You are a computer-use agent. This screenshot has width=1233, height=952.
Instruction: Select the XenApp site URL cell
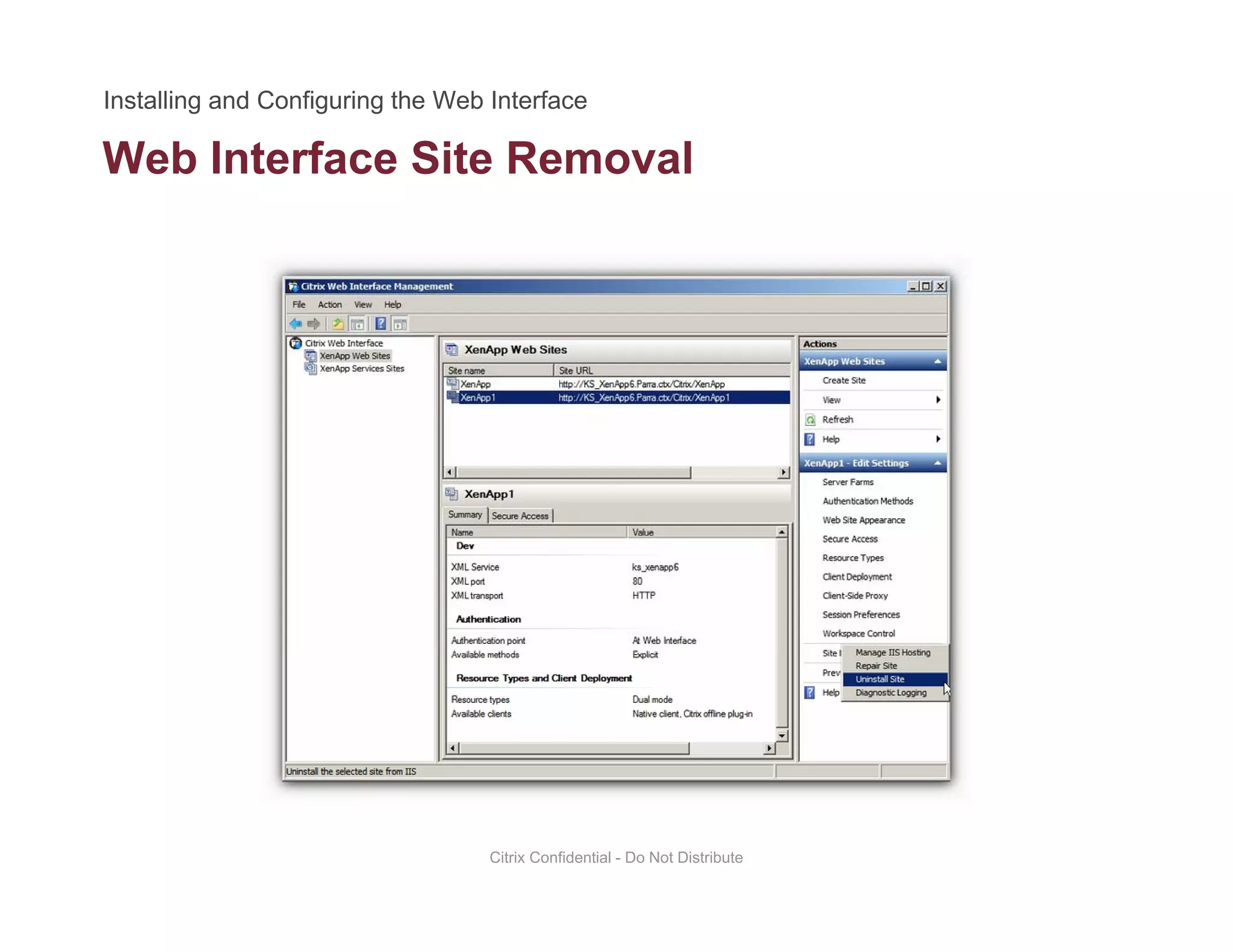[641, 384]
